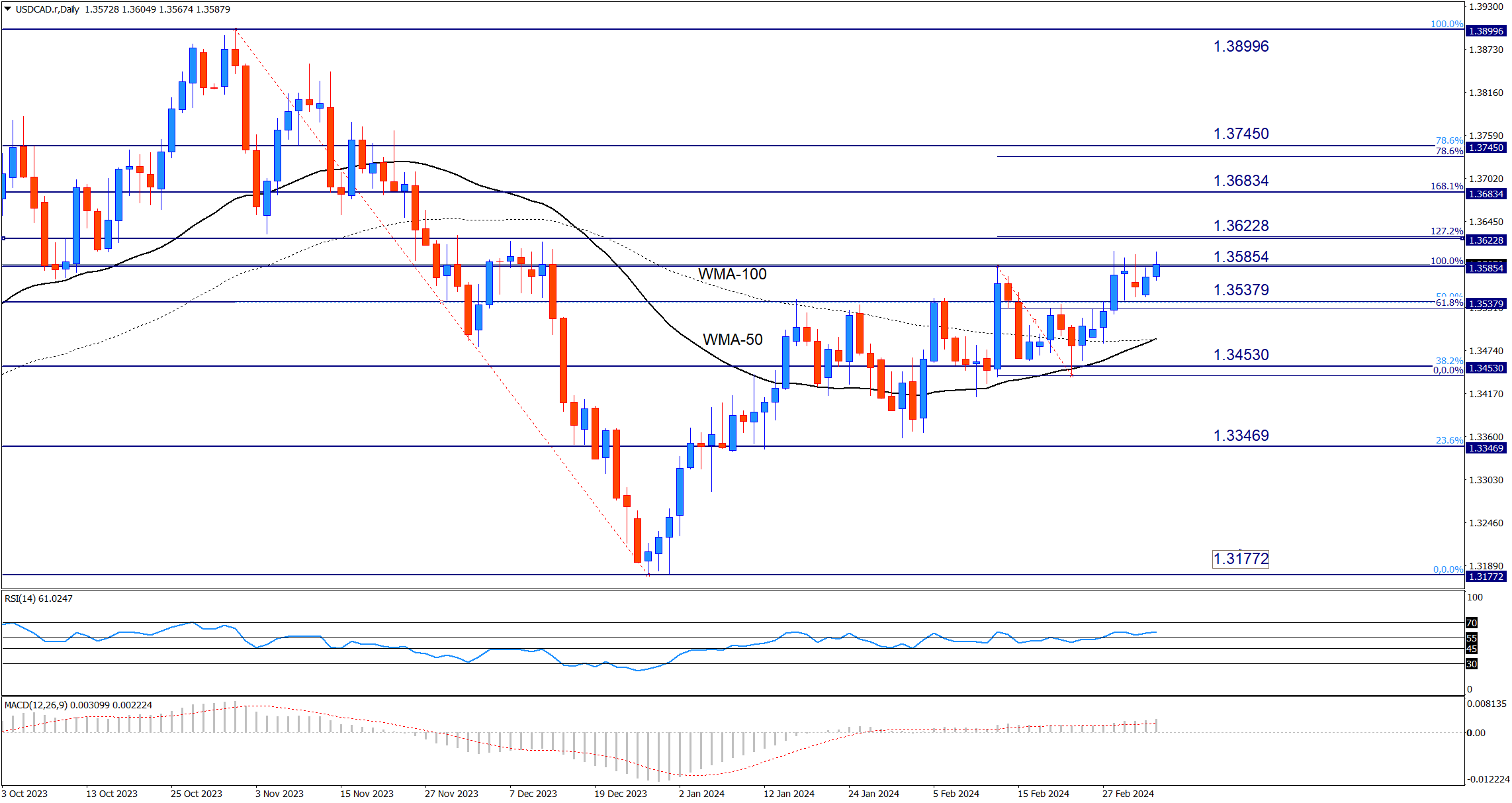Click the 1.31772 price tag on the axis
The height and width of the screenshot is (803, 1512).
(x=1486, y=577)
